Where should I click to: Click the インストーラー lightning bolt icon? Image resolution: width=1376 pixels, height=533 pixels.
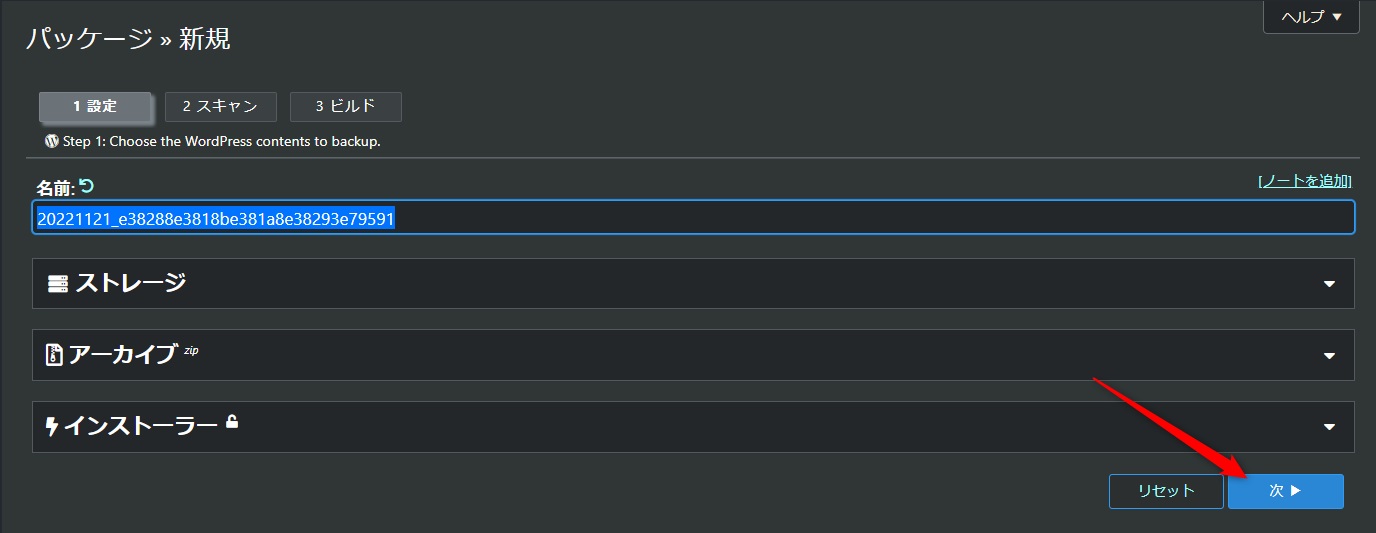click(x=52, y=427)
